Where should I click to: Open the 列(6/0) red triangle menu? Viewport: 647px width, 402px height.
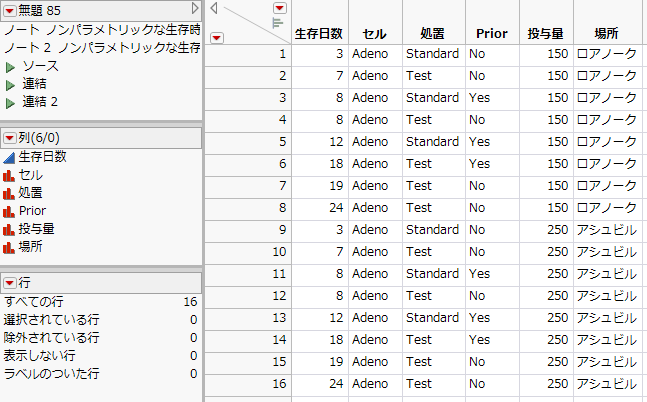click(x=10, y=138)
